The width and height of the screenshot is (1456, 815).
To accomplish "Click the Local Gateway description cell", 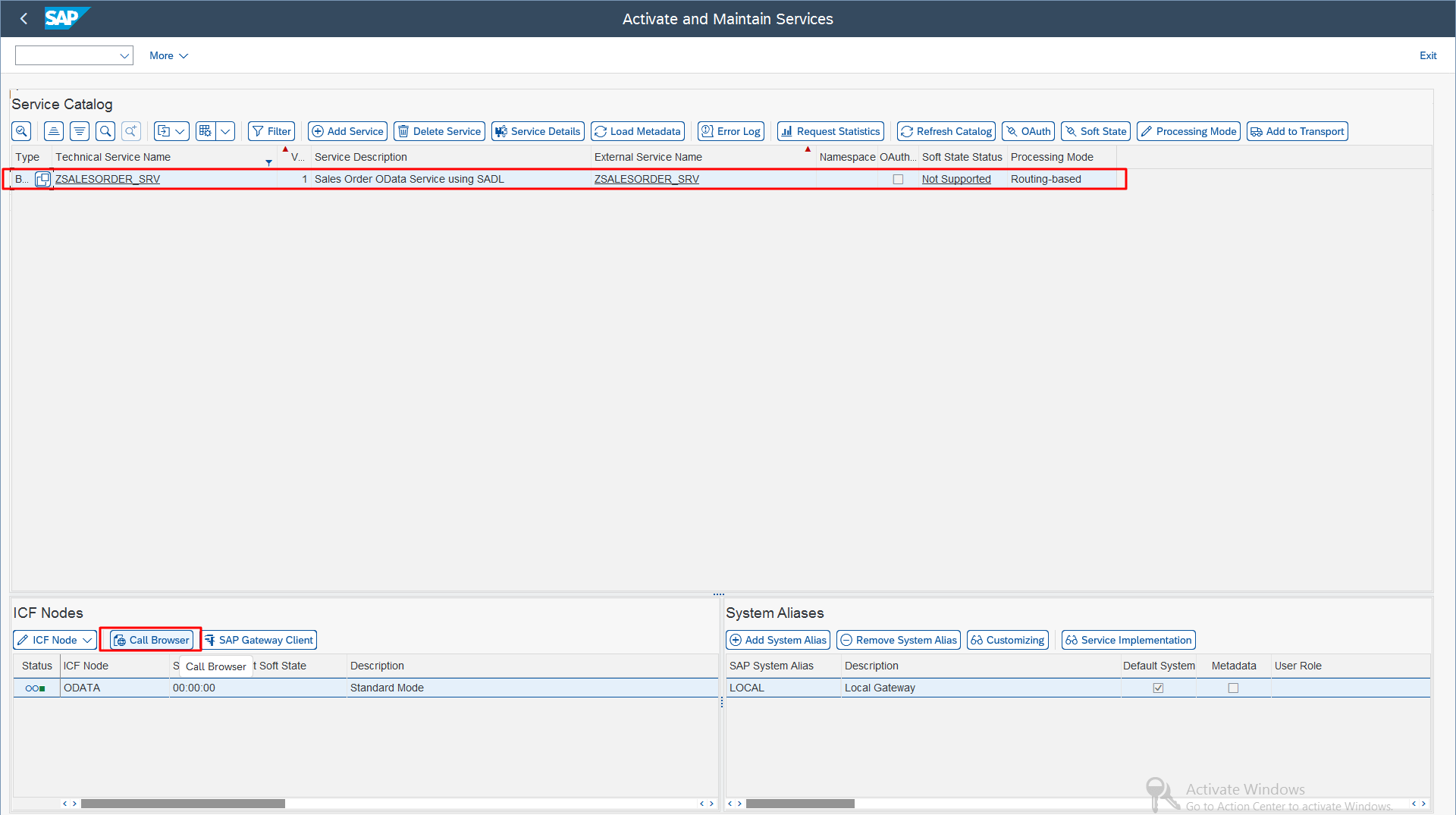I will tap(981, 688).
